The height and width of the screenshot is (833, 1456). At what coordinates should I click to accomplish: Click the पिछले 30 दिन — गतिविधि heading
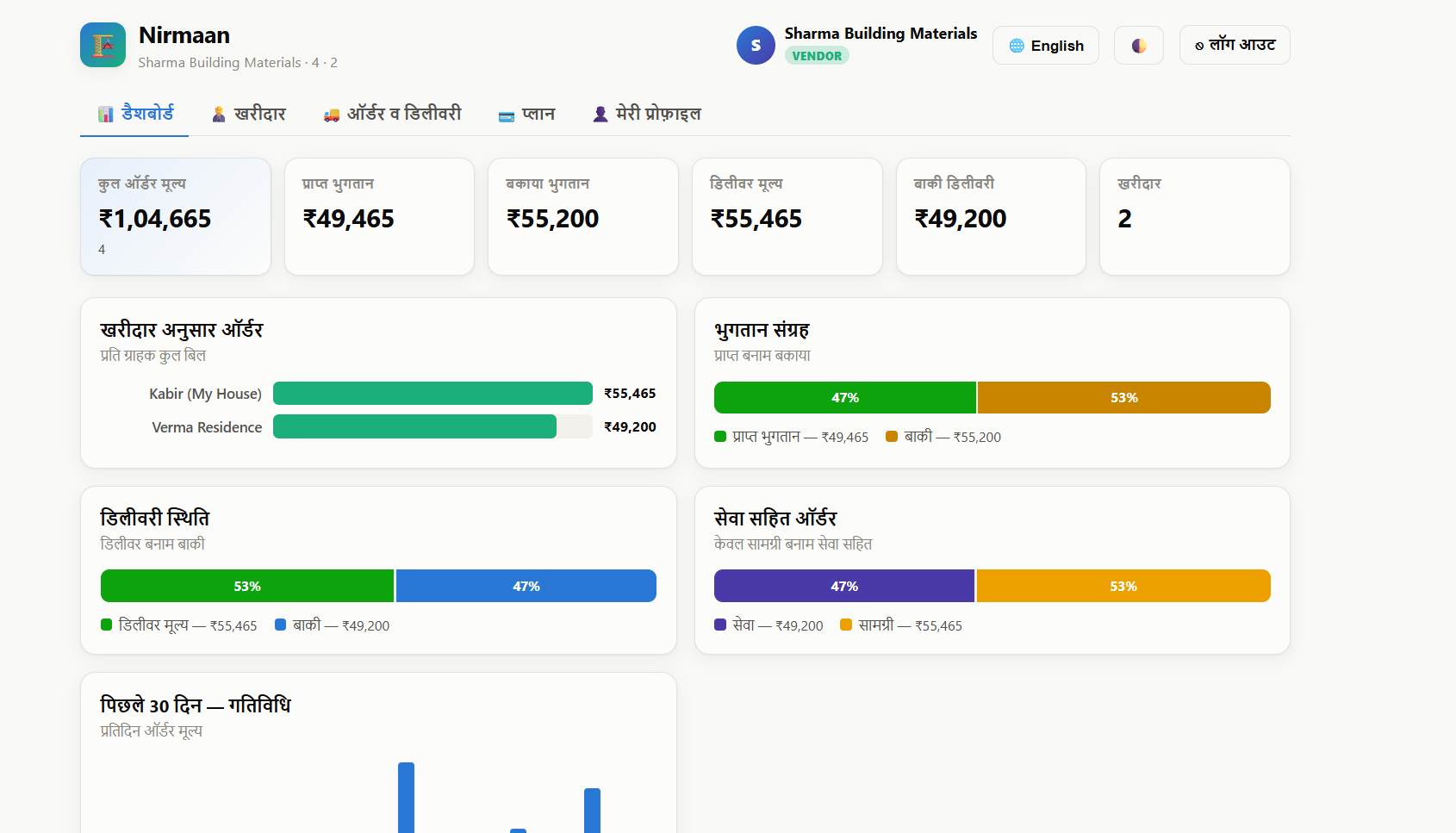[x=196, y=706]
